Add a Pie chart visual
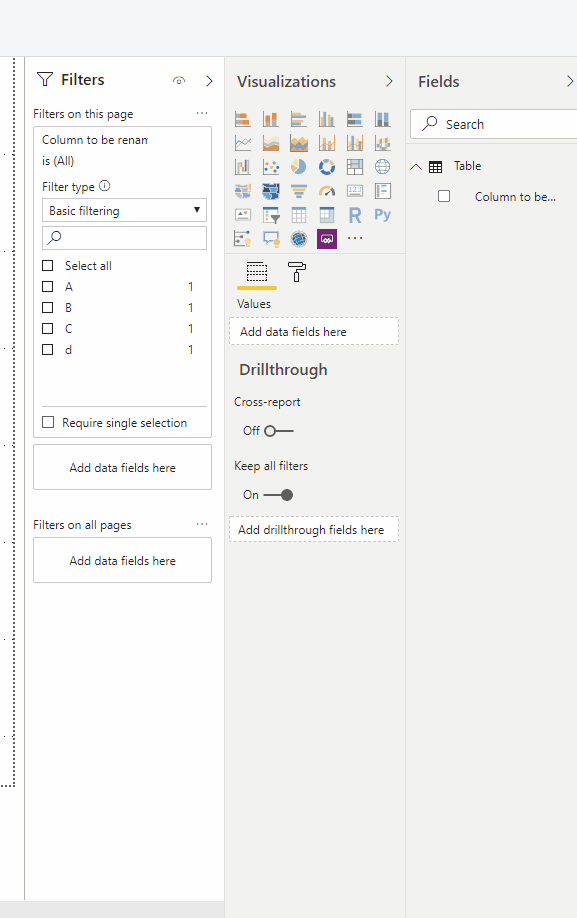 point(299,167)
